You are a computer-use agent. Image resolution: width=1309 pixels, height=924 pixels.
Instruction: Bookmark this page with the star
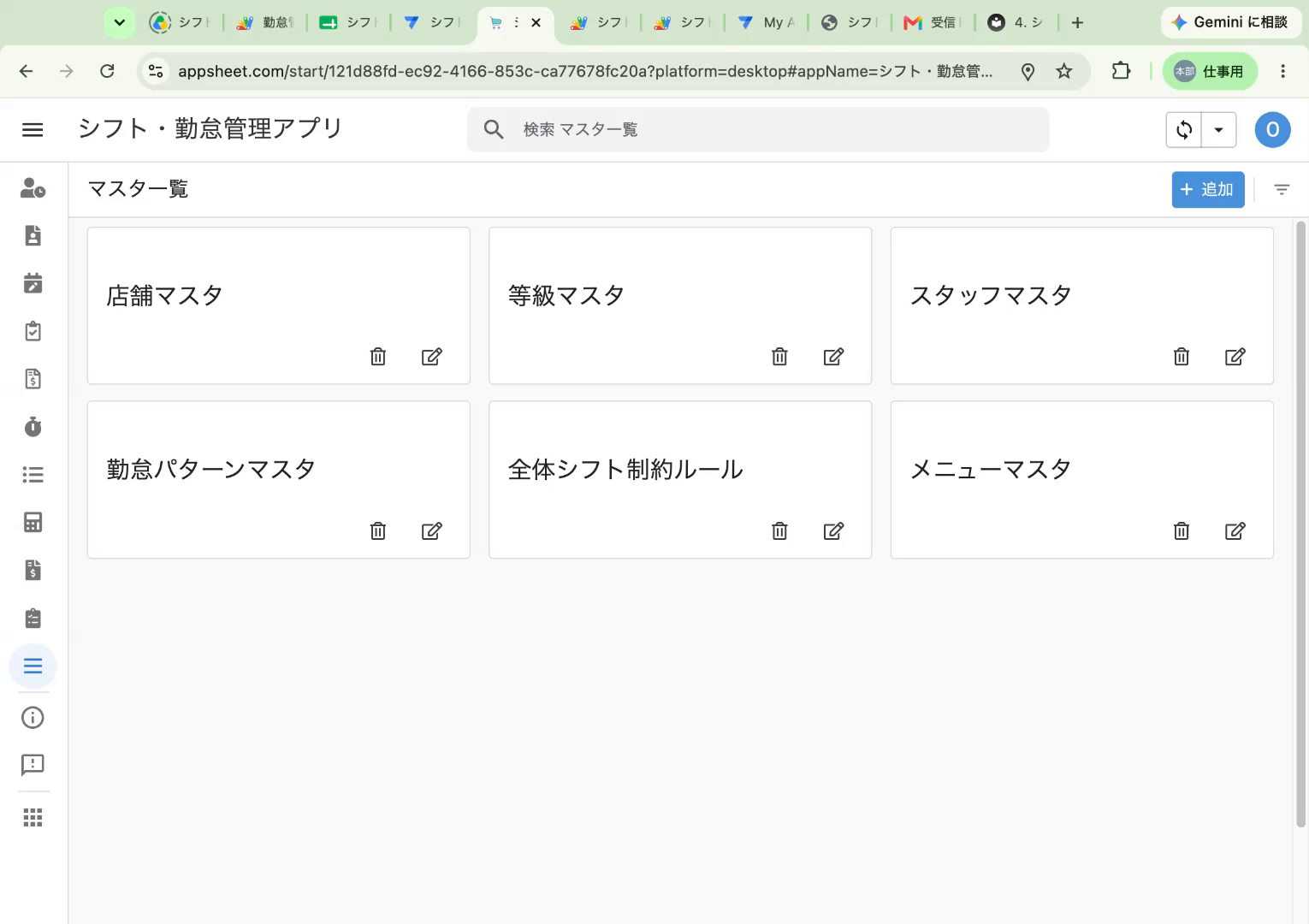tap(1064, 72)
